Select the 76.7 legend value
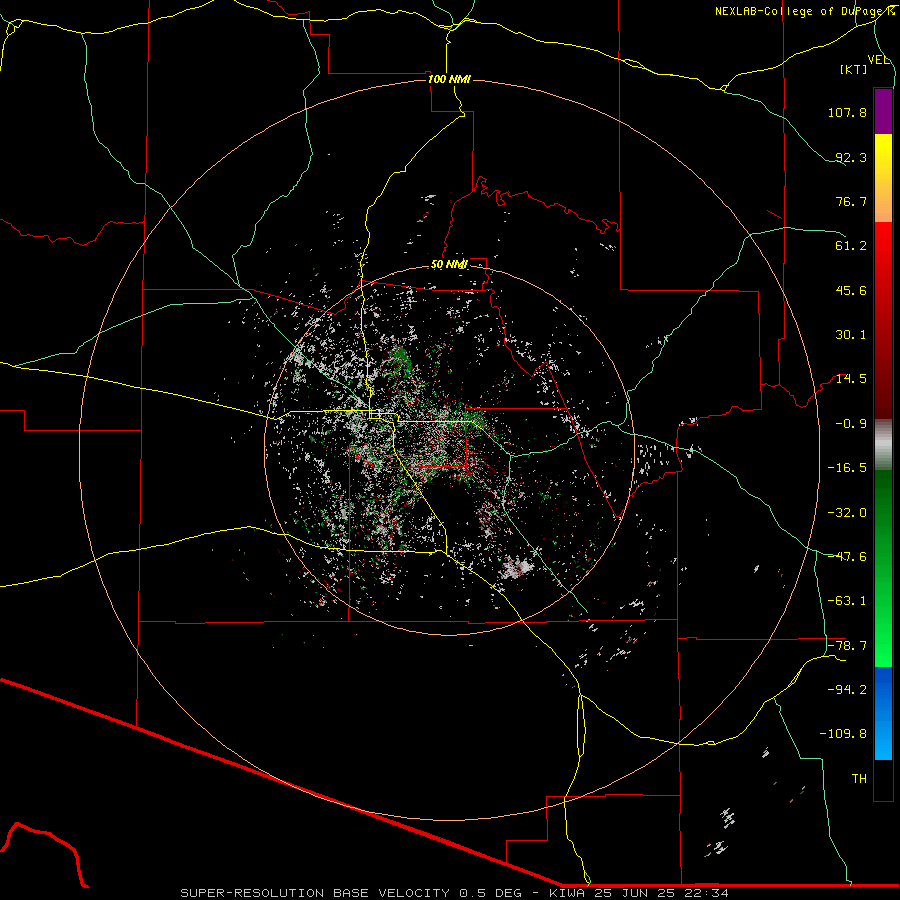The width and height of the screenshot is (900, 900). click(x=851, y=201)
